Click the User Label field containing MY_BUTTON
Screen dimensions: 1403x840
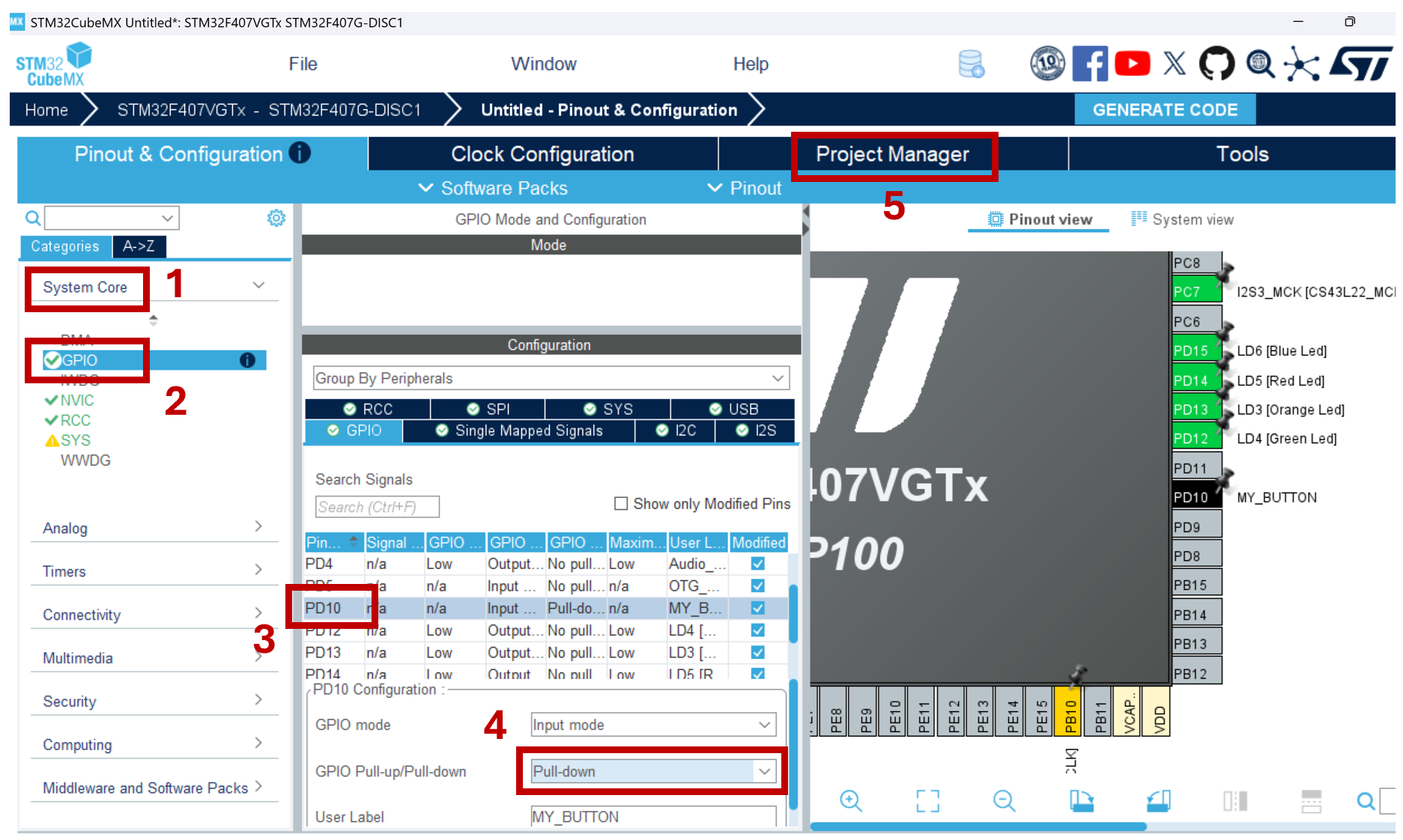(653, 816)
